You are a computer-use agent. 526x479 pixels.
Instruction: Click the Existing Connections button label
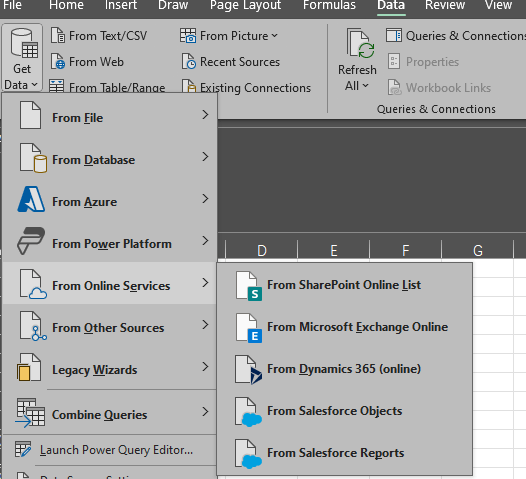[x=256, y=88]
